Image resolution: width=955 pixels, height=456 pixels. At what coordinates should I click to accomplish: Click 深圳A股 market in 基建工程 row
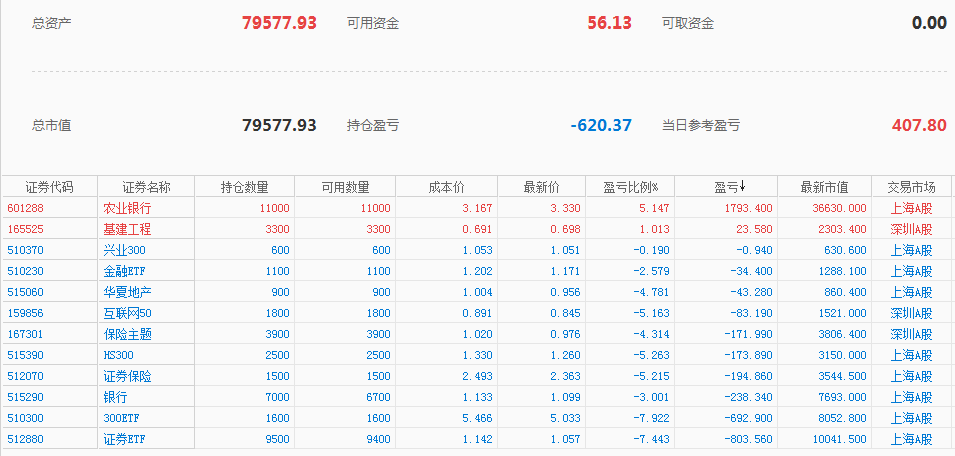(x=911, y=230)
